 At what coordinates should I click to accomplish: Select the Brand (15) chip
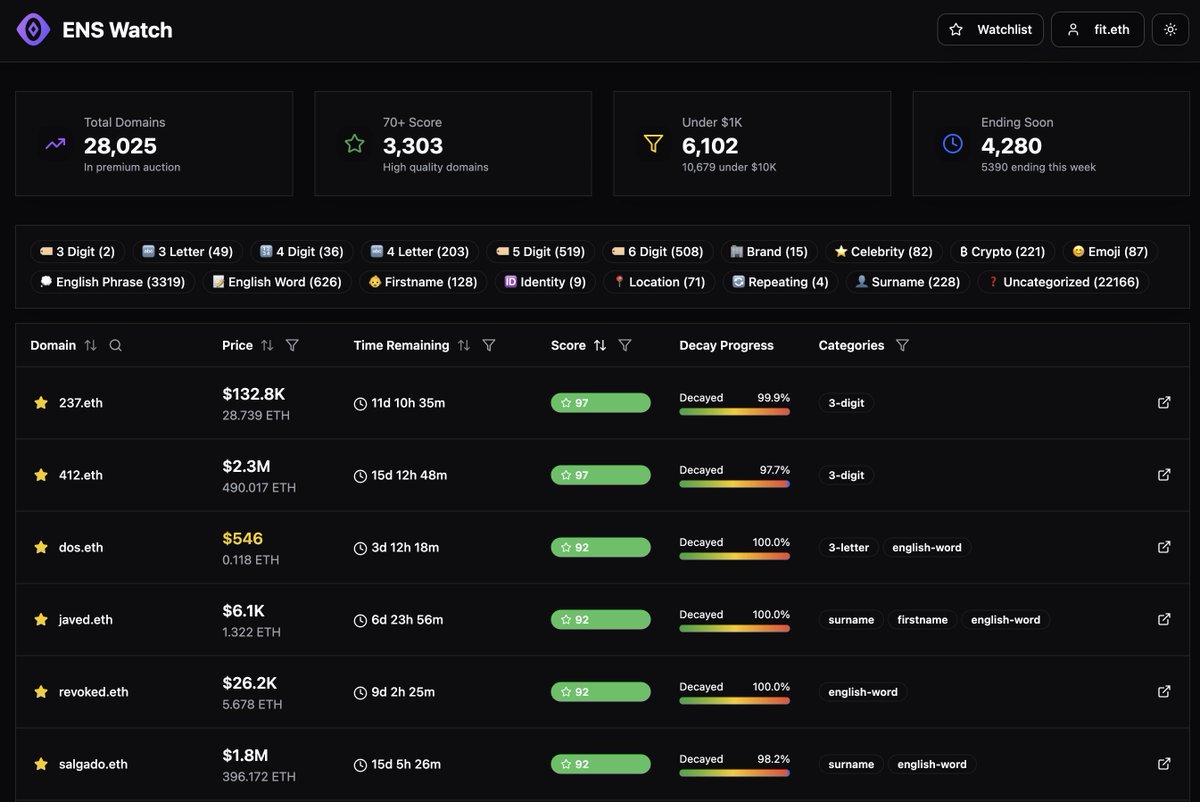point(769,252)
